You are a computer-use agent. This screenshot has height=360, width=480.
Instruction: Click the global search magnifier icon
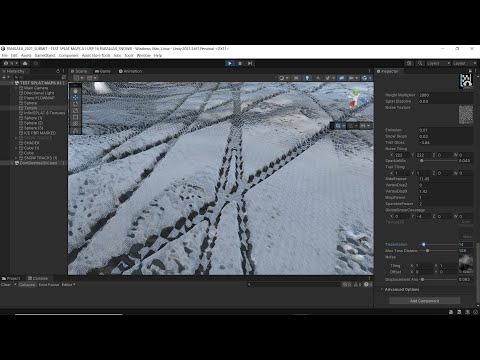tap(420, 63)
